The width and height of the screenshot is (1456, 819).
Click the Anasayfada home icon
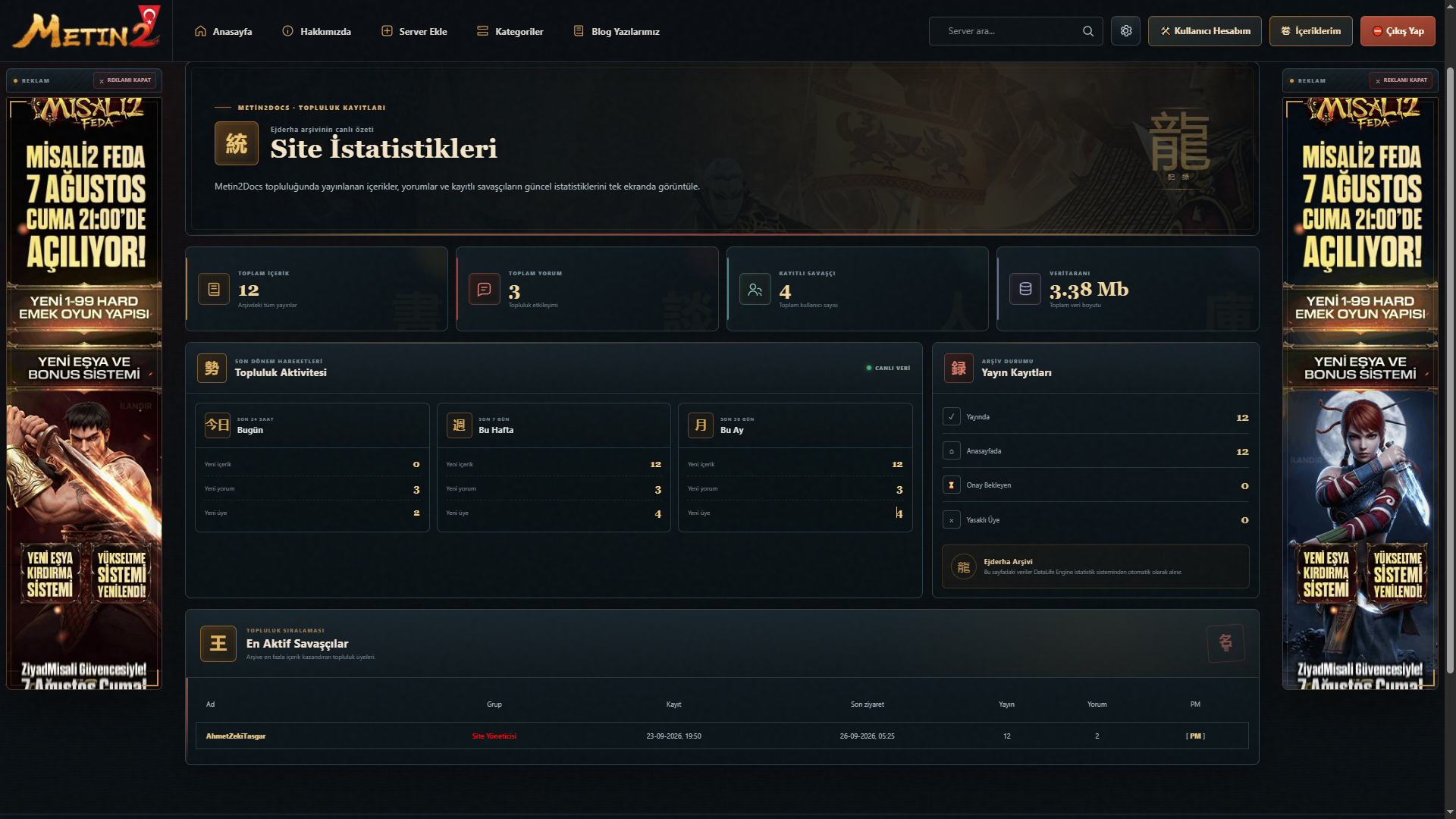tap(952, 450)
